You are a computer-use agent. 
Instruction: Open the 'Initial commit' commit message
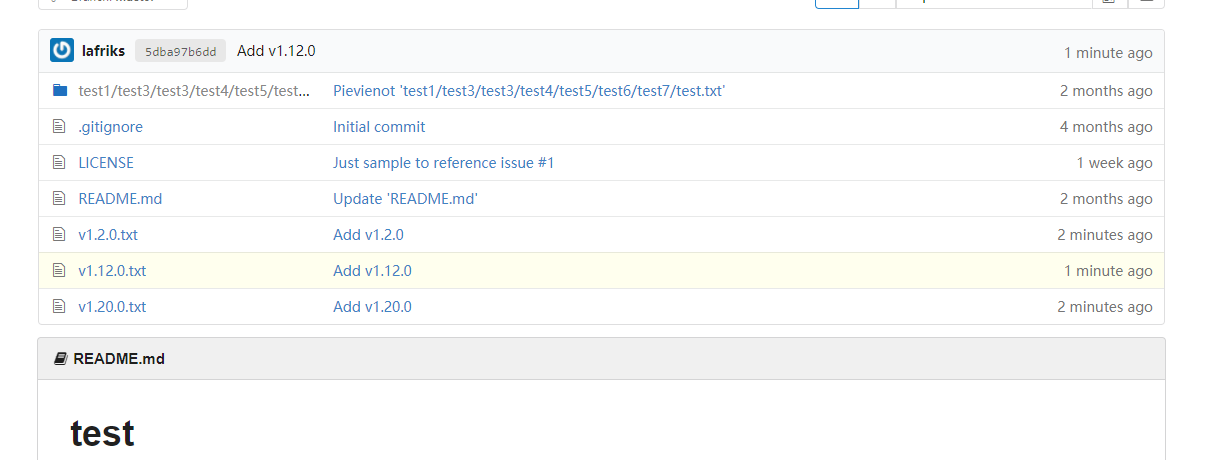379,127
